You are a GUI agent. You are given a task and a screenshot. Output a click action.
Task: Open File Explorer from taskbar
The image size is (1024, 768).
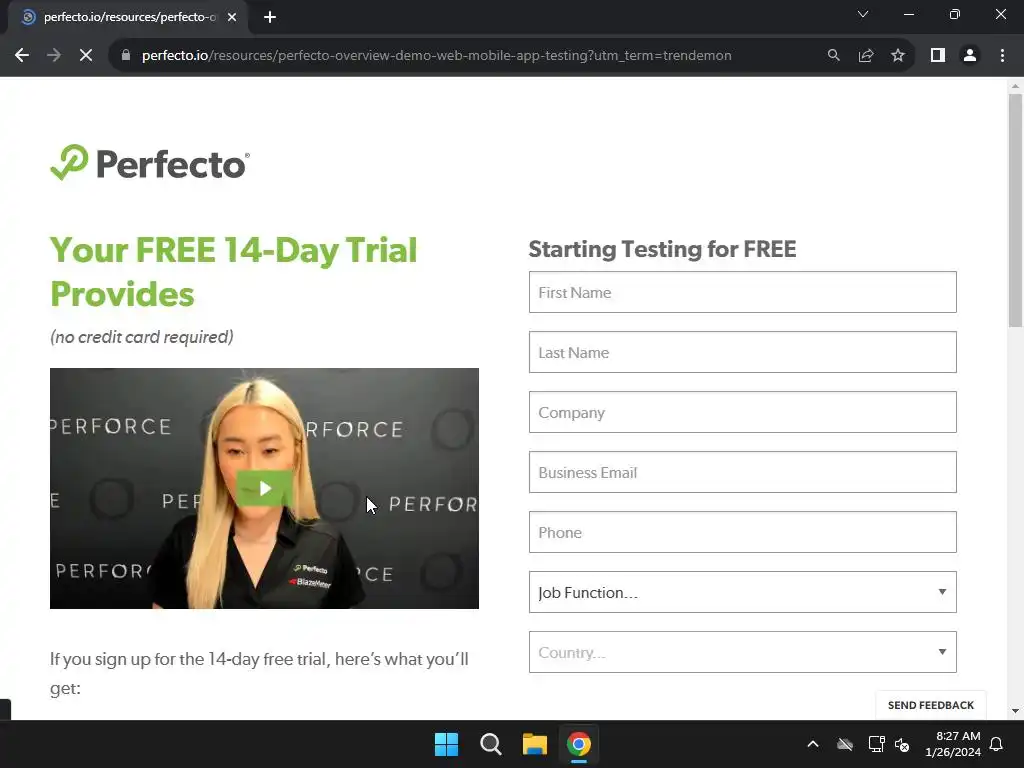coord(534,744)
